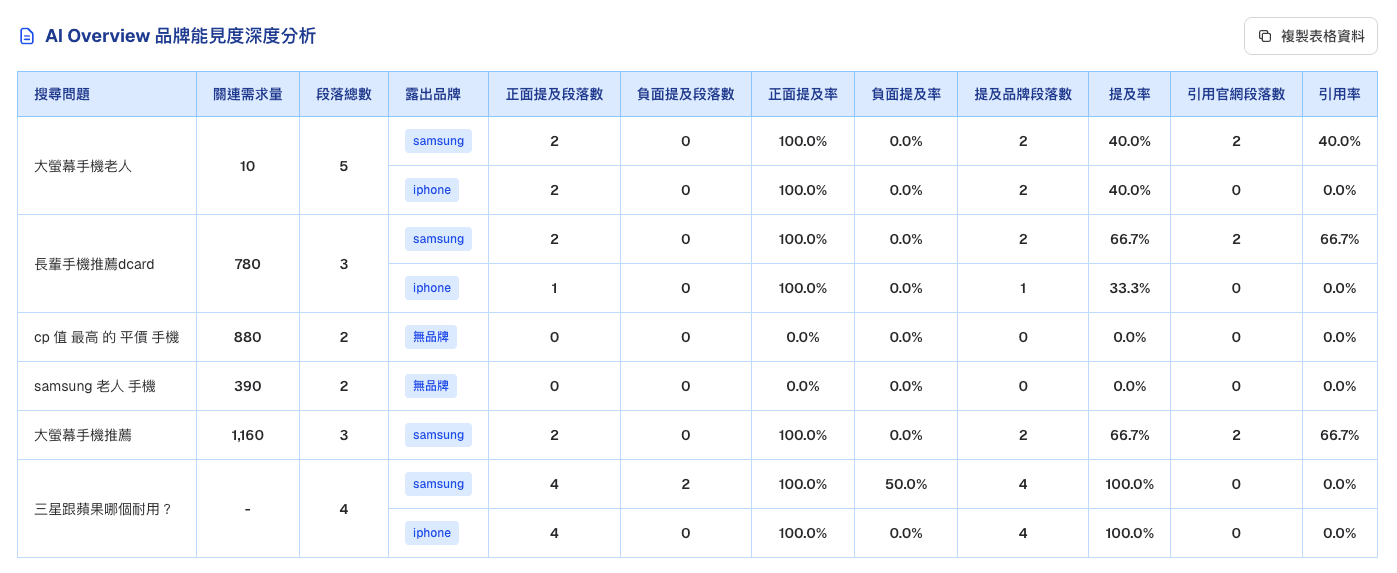This screenshot has width=1397, height=573.
Task: Click samsung tag in 長輩手機推薦dcard row
Action: pos(438,239)
